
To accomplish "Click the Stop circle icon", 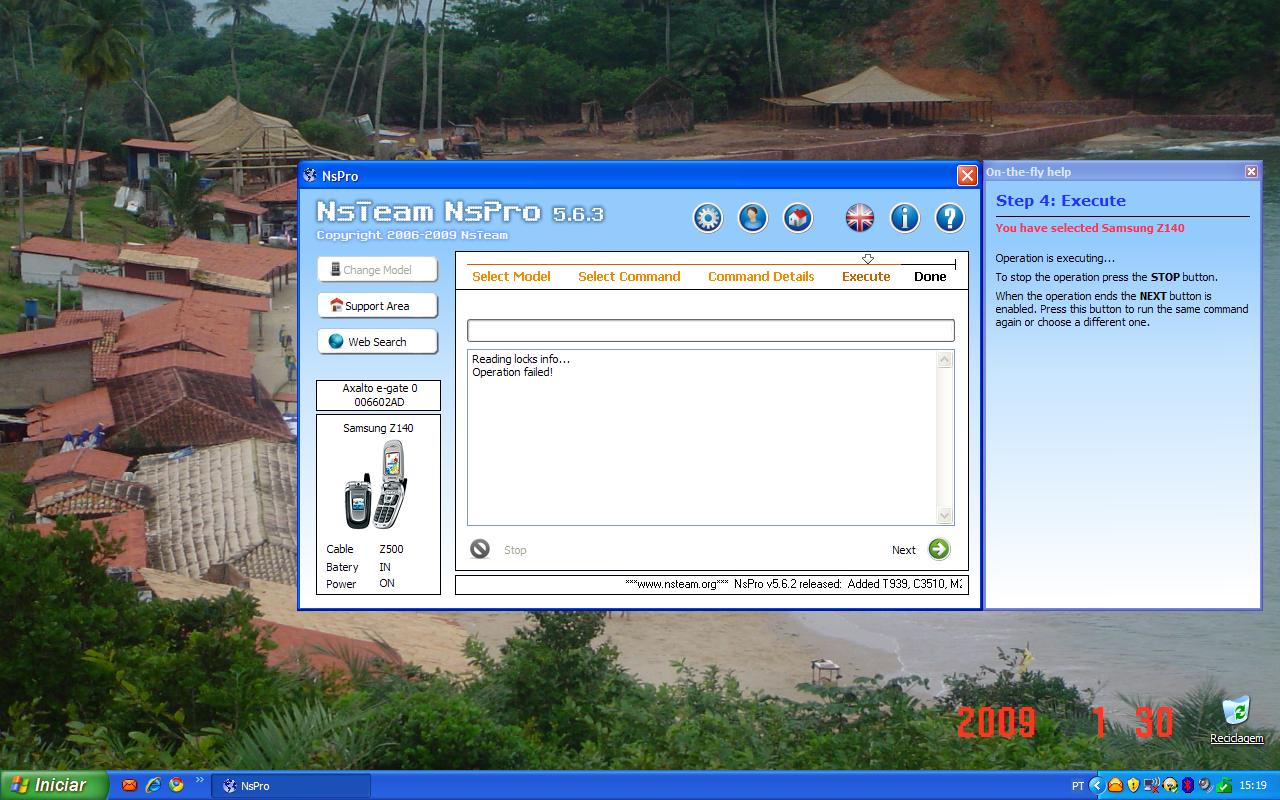I will [x=480, y=549].
